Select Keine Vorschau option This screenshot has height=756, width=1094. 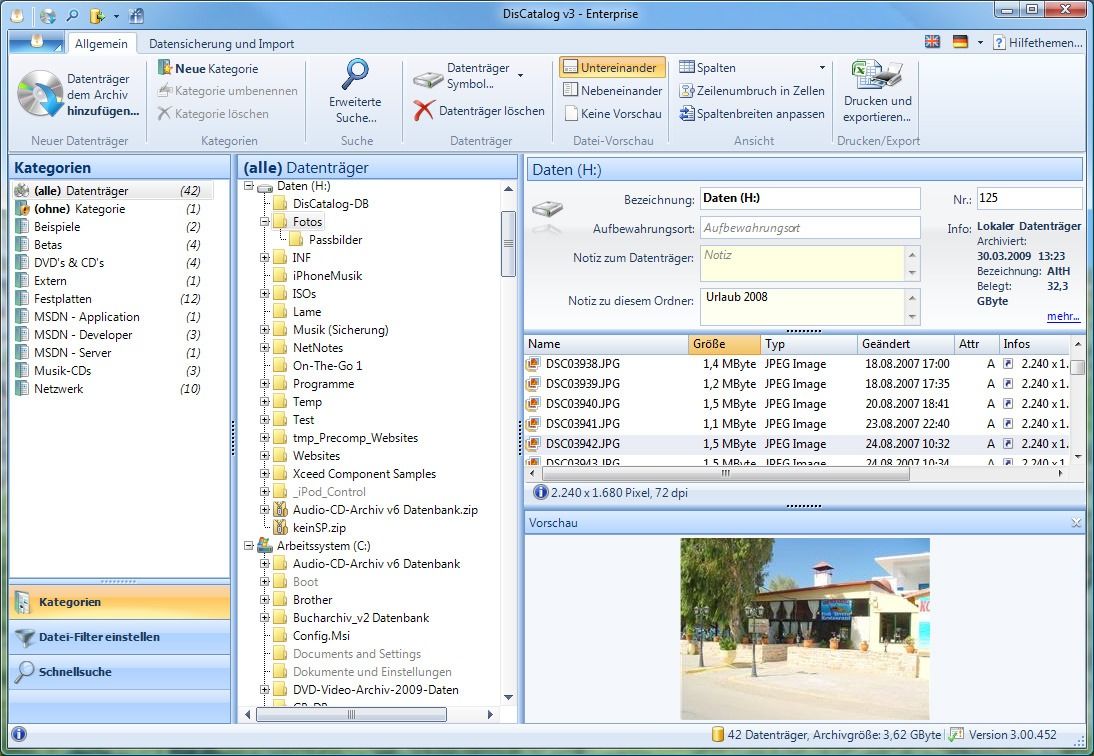point(612,114)
